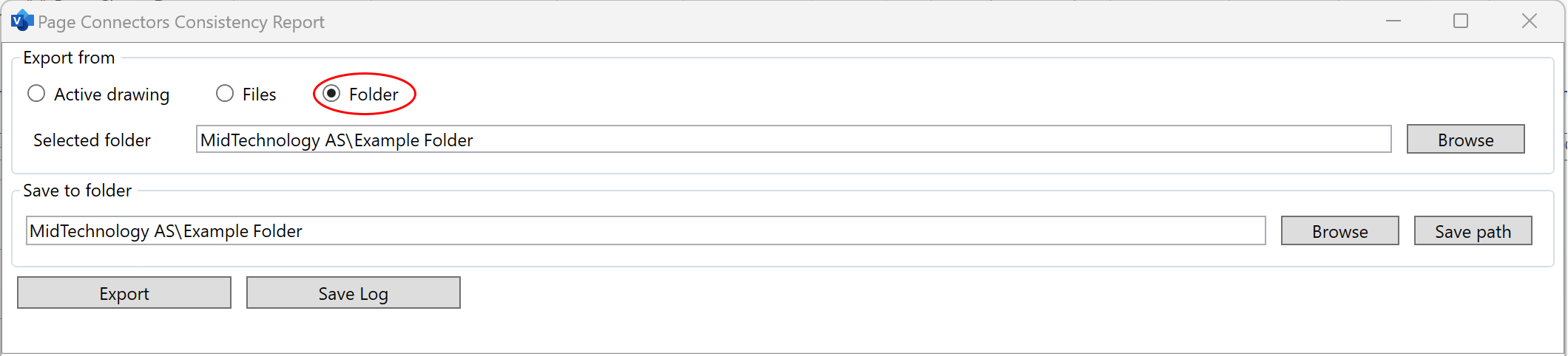Click the 'Selected folder' label
The image size is (1568, 356).
coord(92,140)
